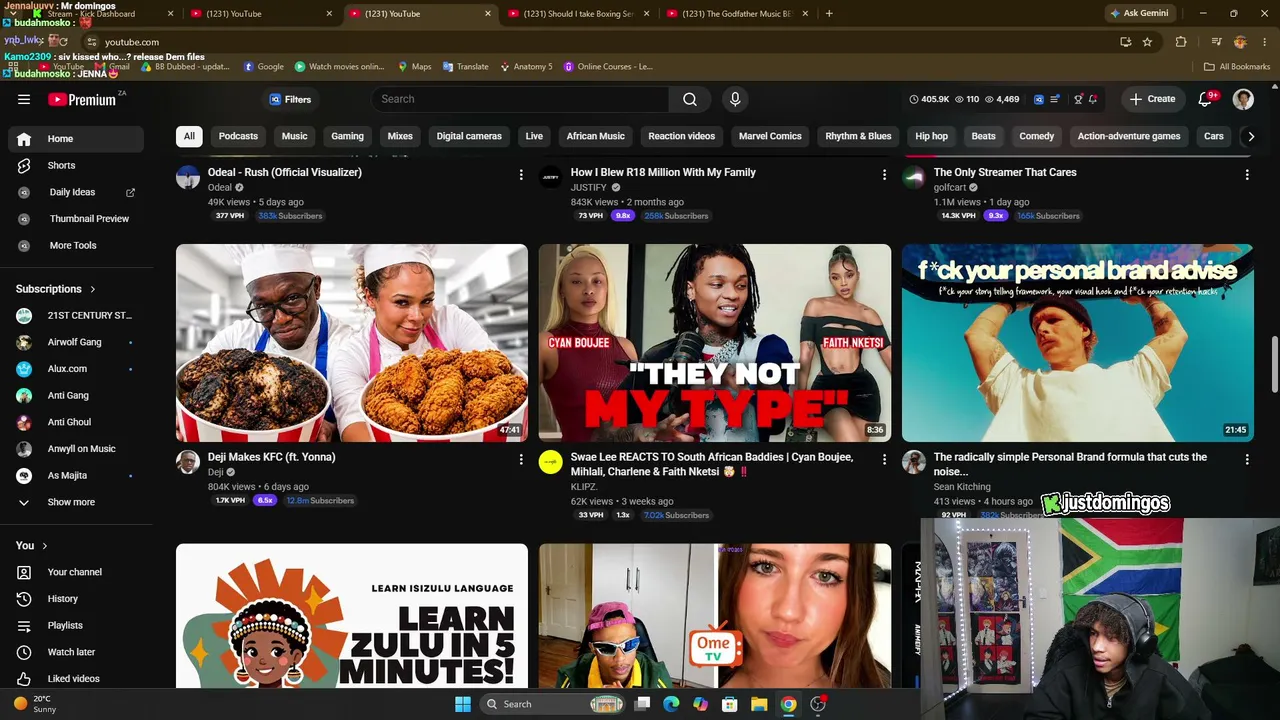Open More actions for Deji Makes KFC
This screenshot has height=720, width=1280.
pyautogui.click(x=521, y=459)
